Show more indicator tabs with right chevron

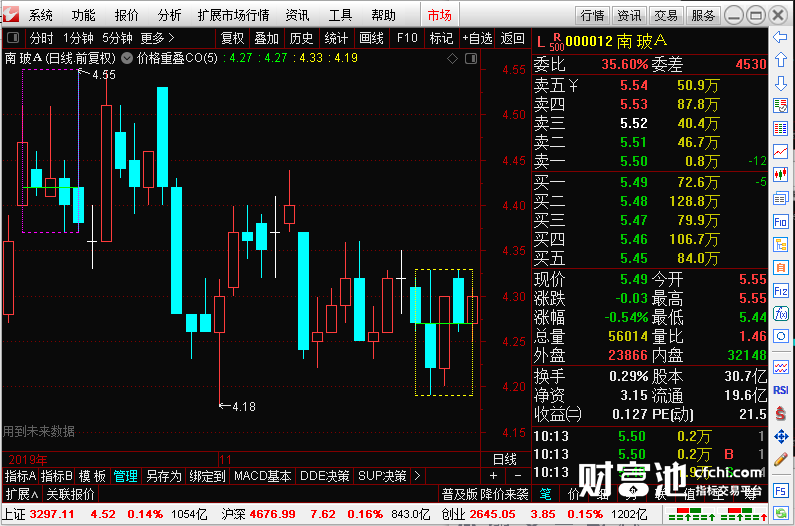point(417,476)
